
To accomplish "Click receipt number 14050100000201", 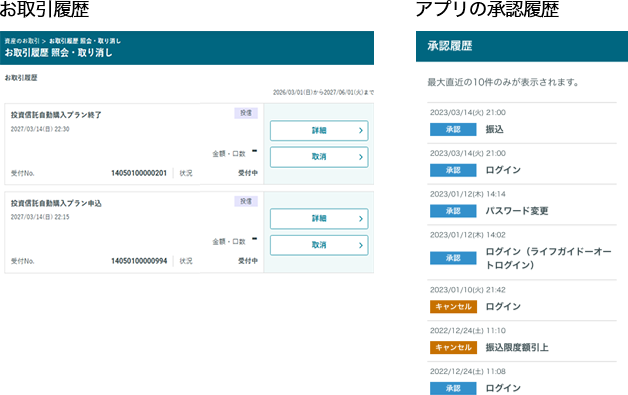I will 139,173.
